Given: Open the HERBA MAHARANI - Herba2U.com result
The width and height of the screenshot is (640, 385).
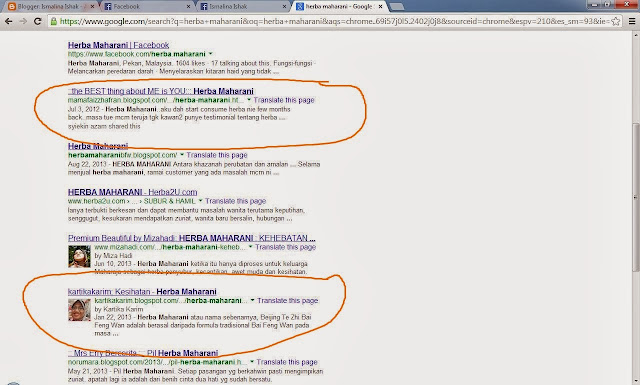Looking at the screenshot, I should pos(133,192).
